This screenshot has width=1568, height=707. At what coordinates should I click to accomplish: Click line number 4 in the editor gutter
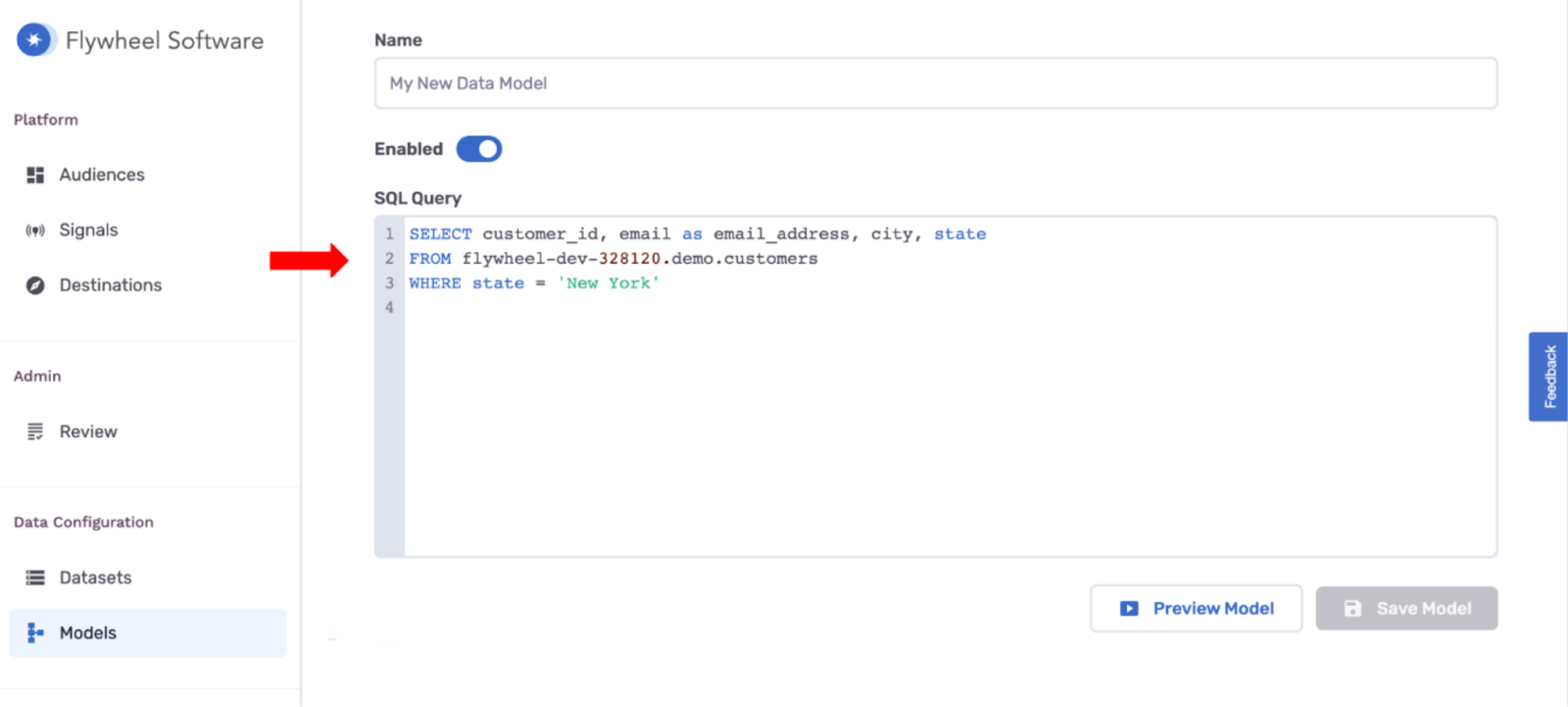coord(389,308)
